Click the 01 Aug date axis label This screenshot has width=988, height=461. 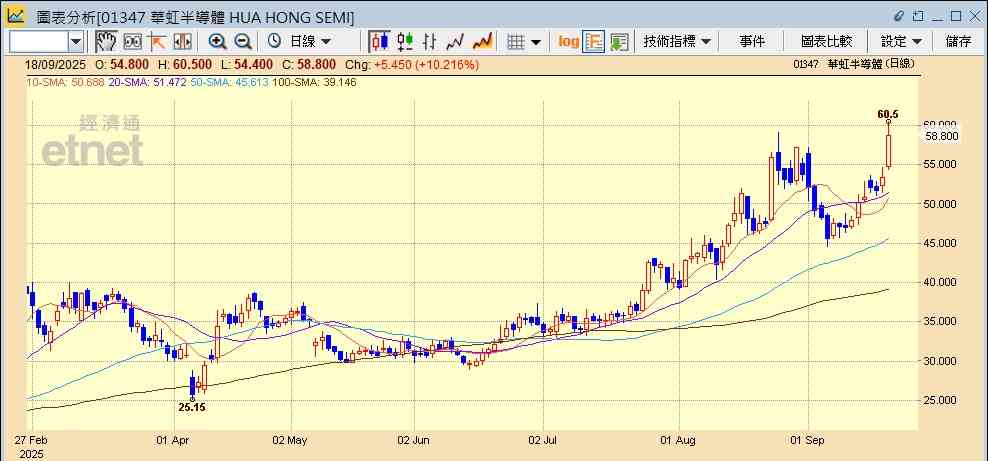[678, 440]
